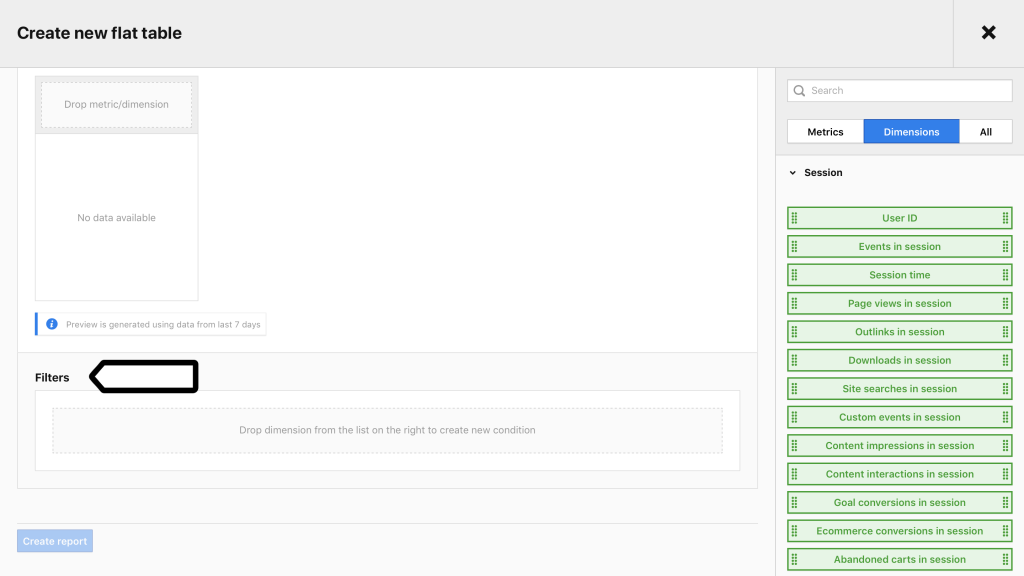Grab right drag handle of Custom events in session
This screenshot has height=576, width=1024.
tap(1005, 417)
